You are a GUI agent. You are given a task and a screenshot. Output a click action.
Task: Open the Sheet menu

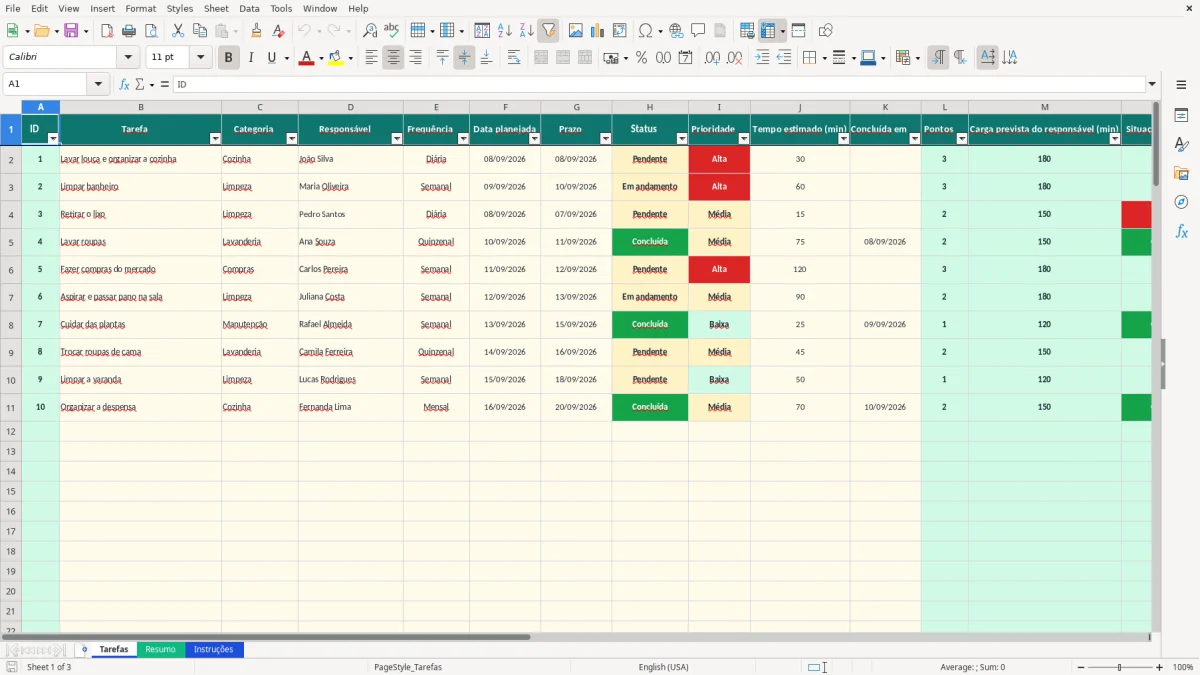216,8
